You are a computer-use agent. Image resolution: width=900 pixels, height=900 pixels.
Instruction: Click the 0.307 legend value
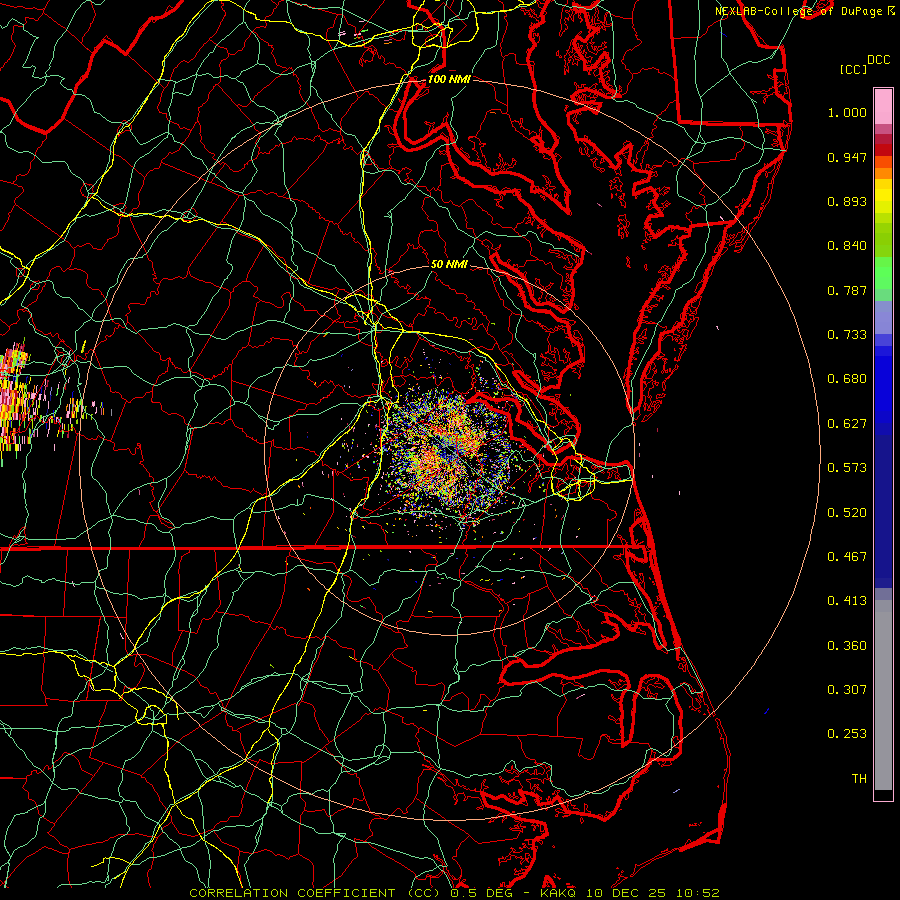click(x=847, y=690)
